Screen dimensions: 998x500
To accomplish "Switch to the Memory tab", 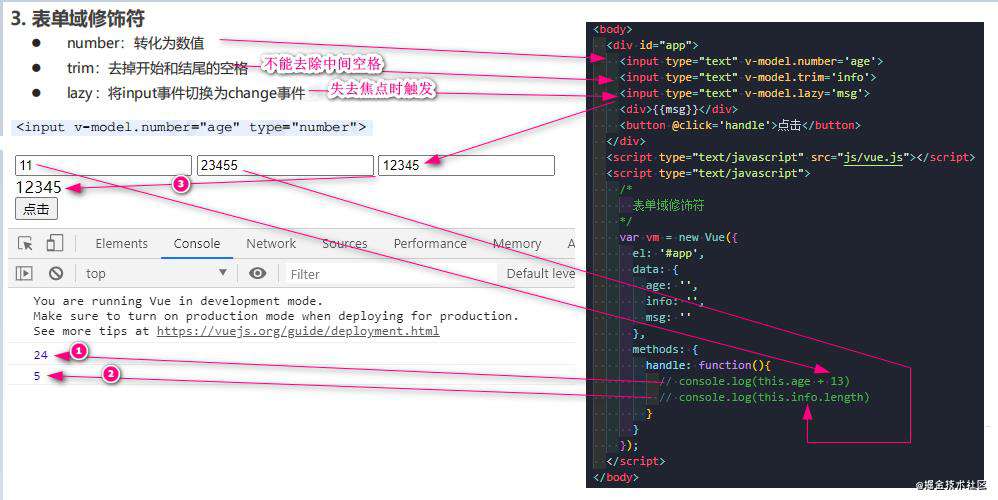I will coord(517,244).
